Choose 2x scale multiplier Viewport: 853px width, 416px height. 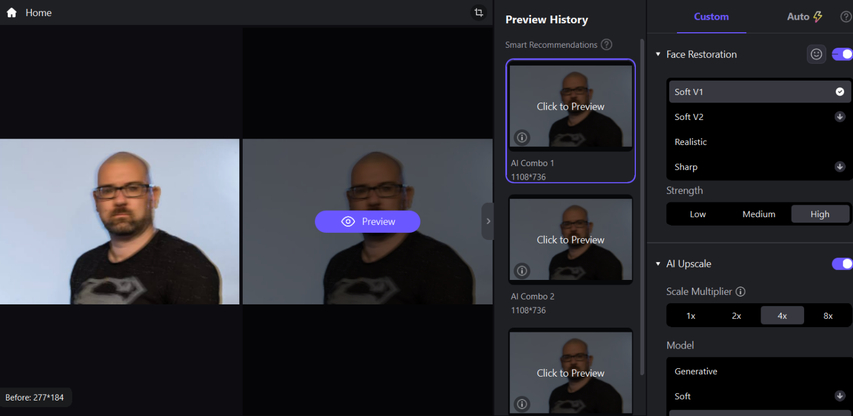pyautogui.click(x=737, y=315)
